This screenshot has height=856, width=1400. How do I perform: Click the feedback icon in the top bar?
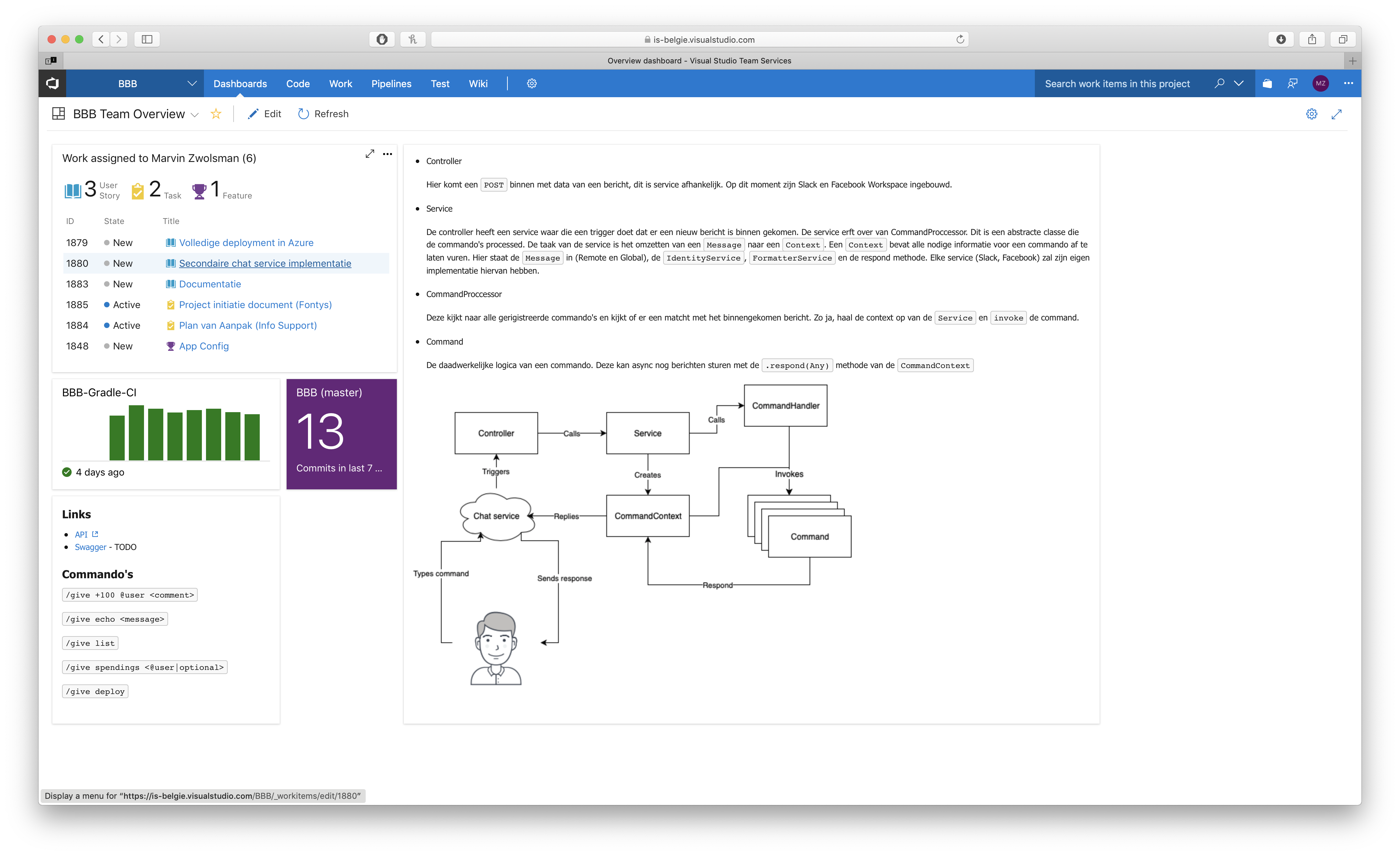[x=1293, y=83]
